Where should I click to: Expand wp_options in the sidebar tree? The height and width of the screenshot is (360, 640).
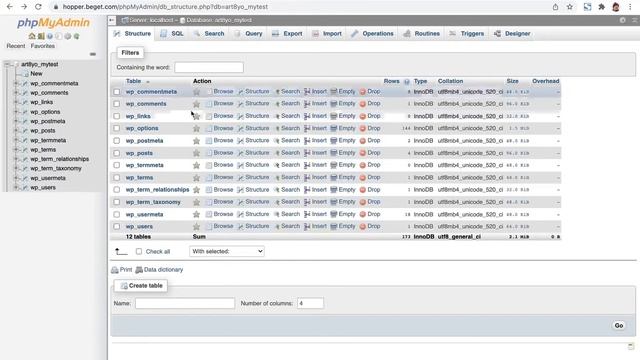coord(16,112)
